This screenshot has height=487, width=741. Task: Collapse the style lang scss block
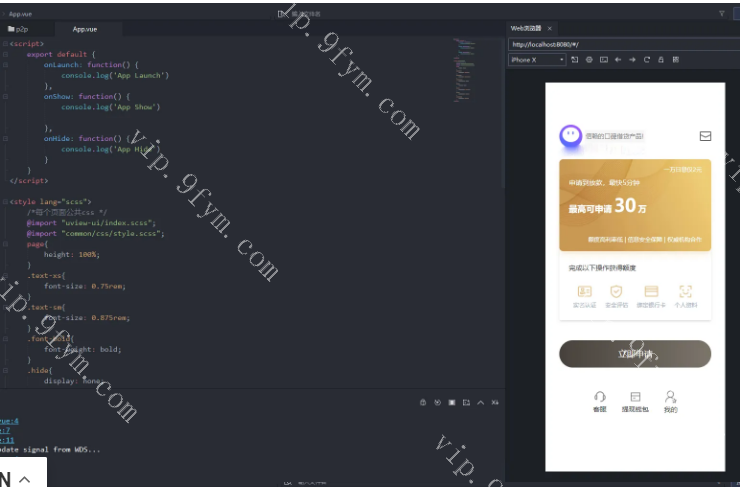[x=5, y=201]
